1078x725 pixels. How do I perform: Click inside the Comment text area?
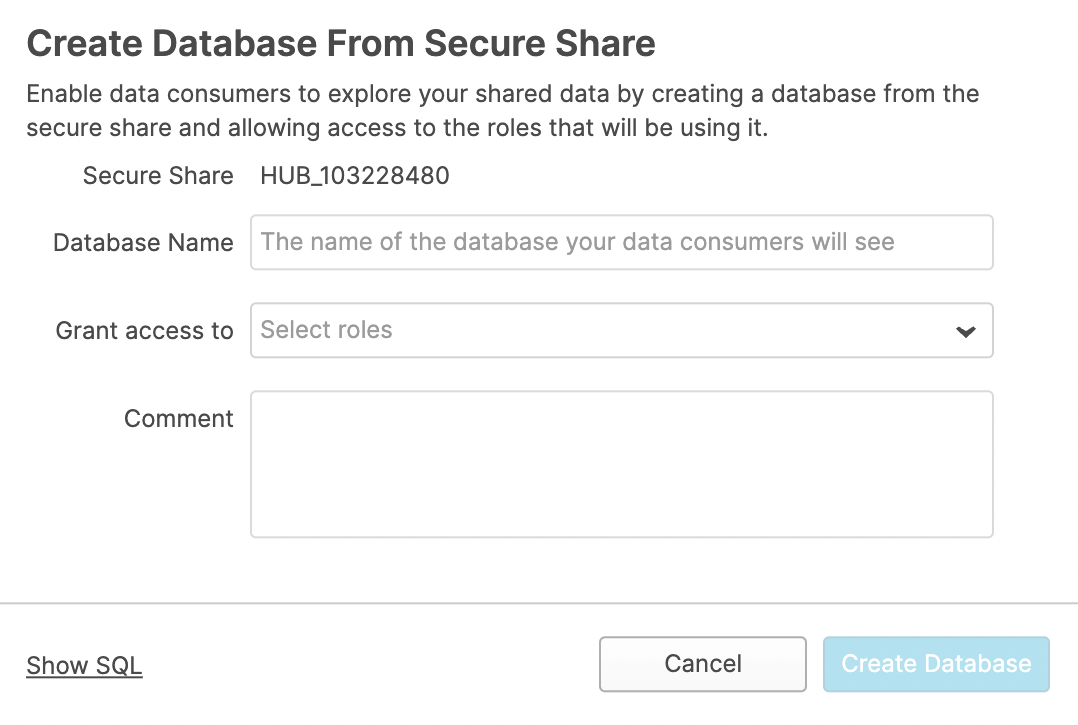[620, 464]
